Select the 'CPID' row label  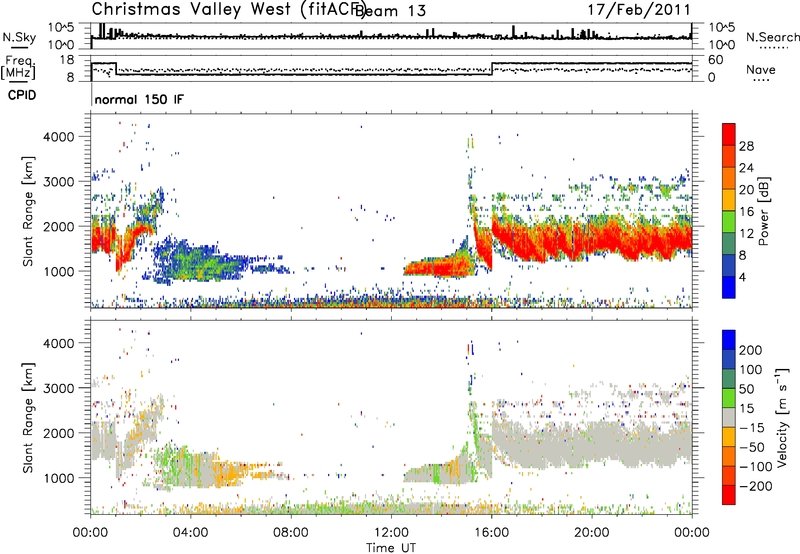pos(22,95)
